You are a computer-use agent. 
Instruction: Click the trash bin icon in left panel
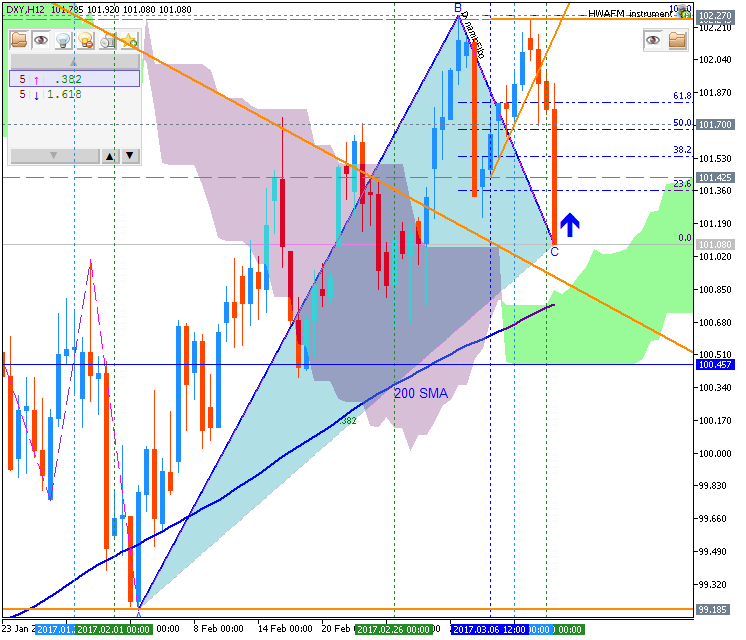108,40
